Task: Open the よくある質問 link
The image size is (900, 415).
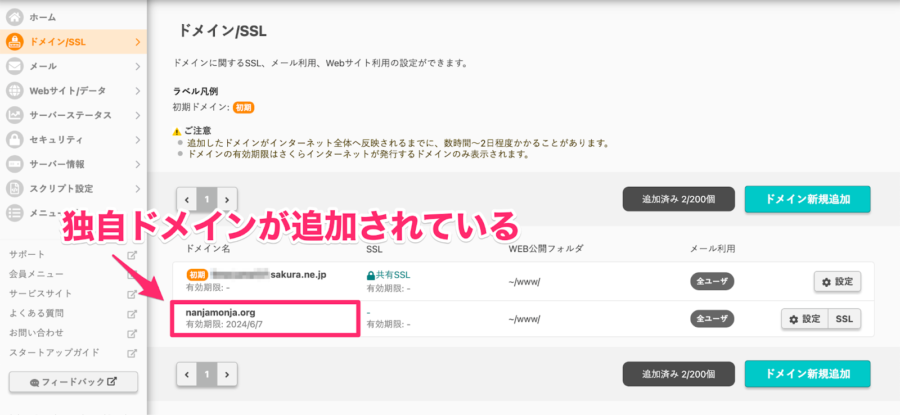Action: 37,313
